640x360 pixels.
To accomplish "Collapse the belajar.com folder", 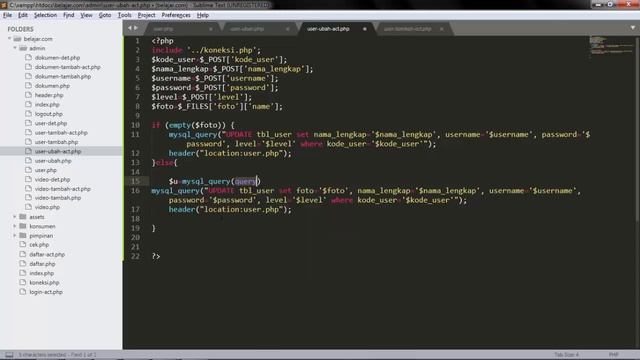I will click(9, 39).
